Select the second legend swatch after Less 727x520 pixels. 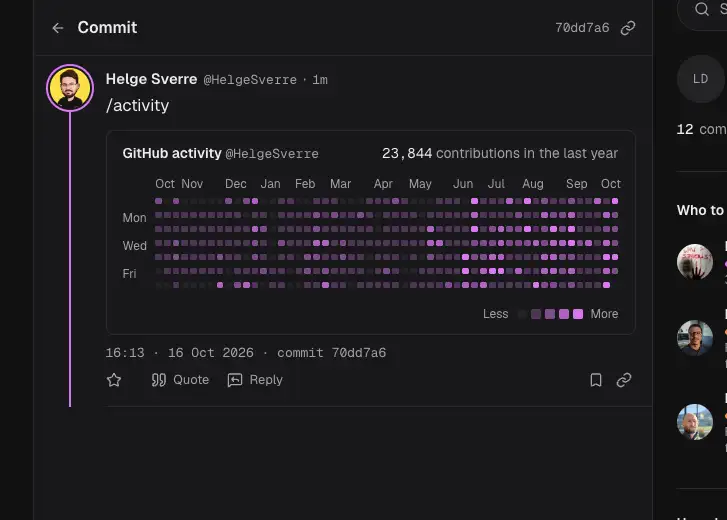coord(536,314)
